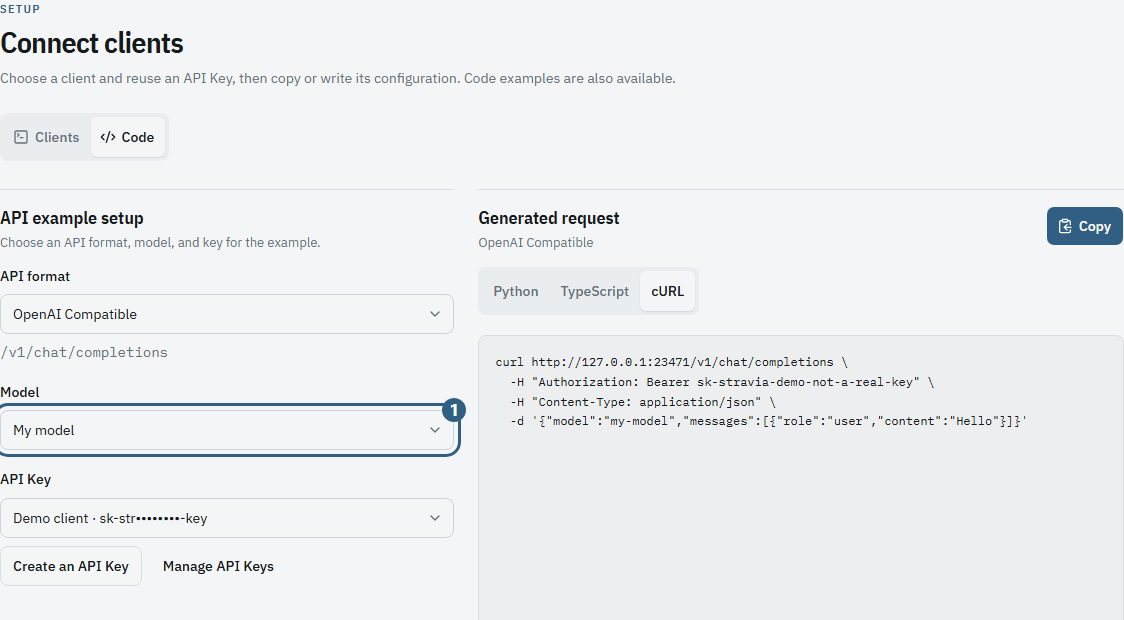The height and width of the screenshot is (620, 1124).
Task: Click the OpenAI Compatible subtitle under Generated request
Action: [535, 242]
